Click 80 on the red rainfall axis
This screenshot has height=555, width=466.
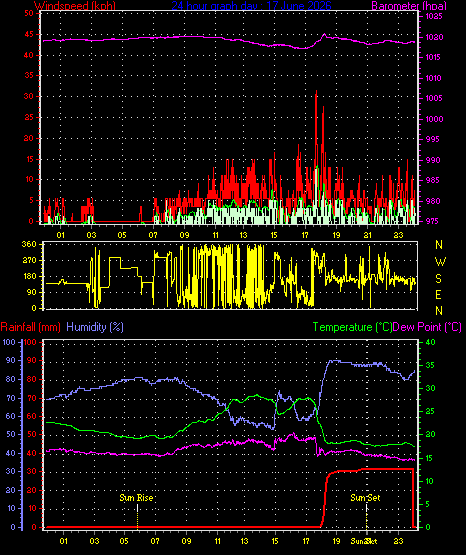(31, 379)
